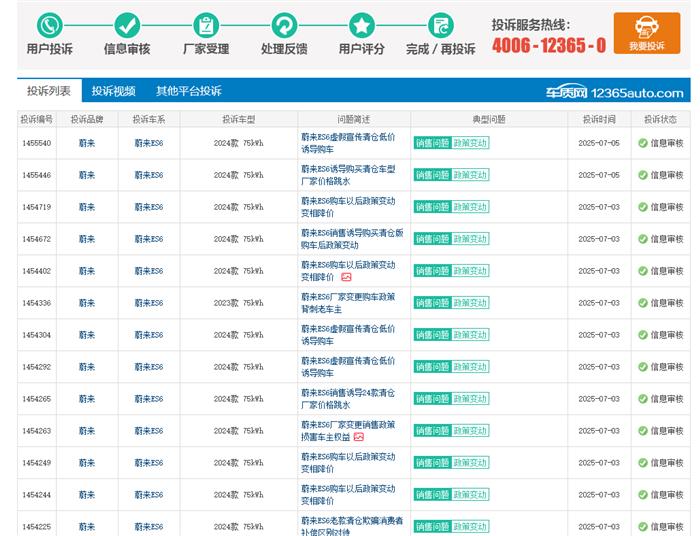Click the green status icon for complaint 1455540

643,143
